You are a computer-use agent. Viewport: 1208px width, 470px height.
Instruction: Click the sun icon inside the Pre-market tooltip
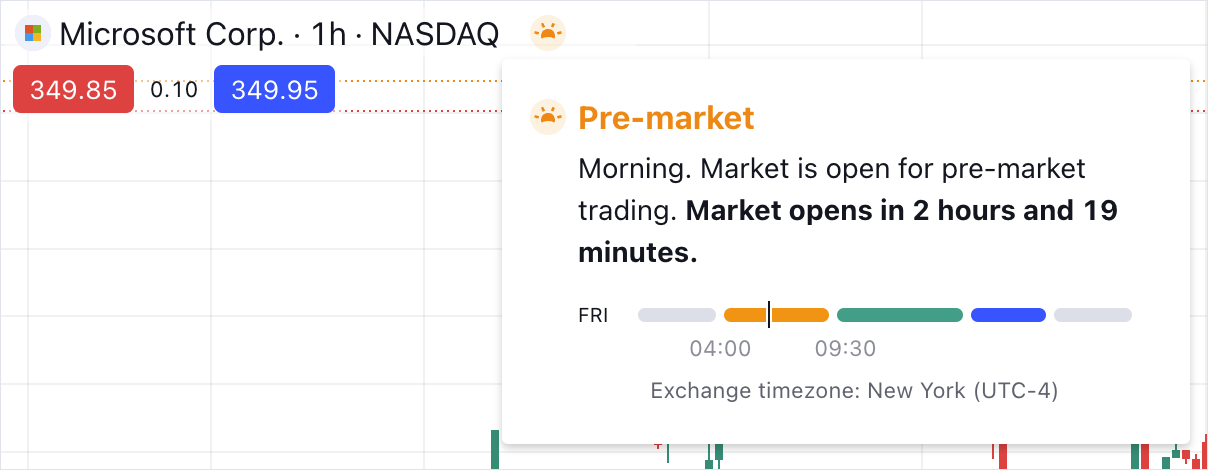[x=547, y=118]
